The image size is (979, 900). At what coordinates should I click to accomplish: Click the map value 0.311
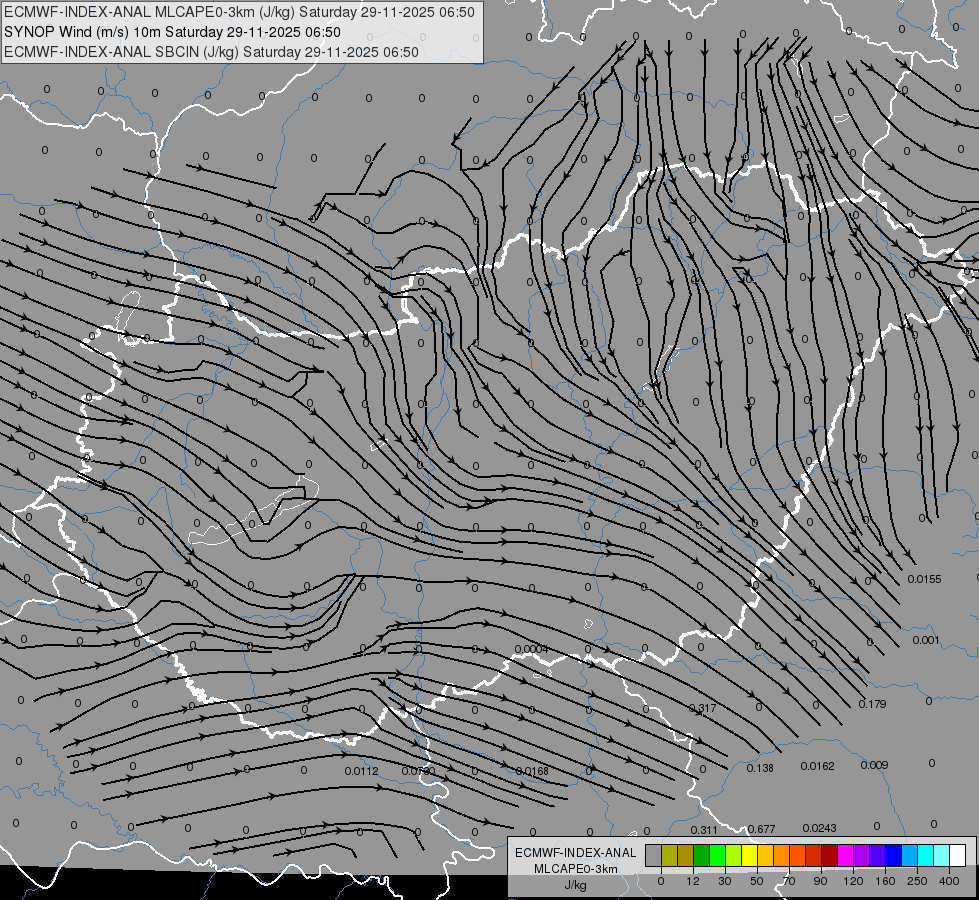pos(704,829)
